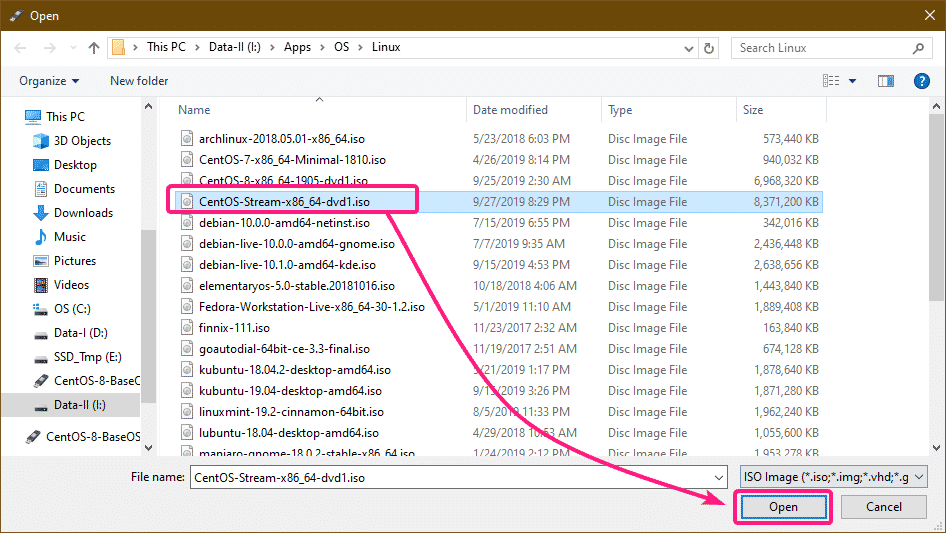Toggle the preview pane icon
This screenshot has height=533, width=946.
pyautogui.click(x=885, y=81)
